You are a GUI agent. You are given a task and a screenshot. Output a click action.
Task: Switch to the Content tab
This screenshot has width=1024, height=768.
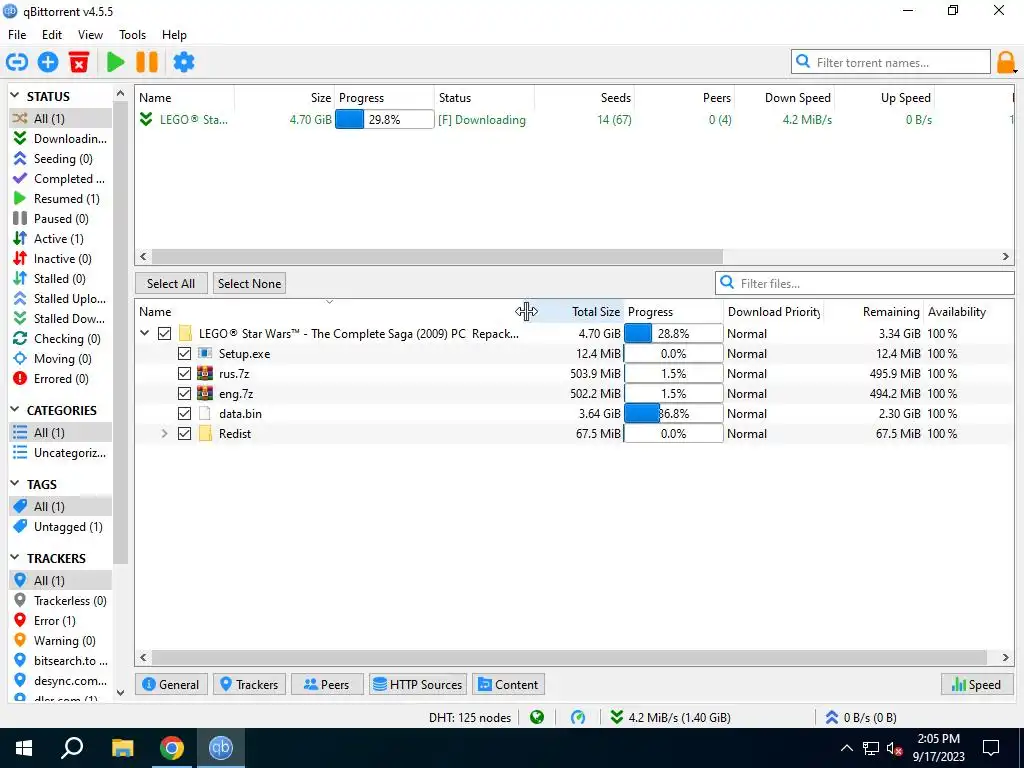(x=509, y=684)
